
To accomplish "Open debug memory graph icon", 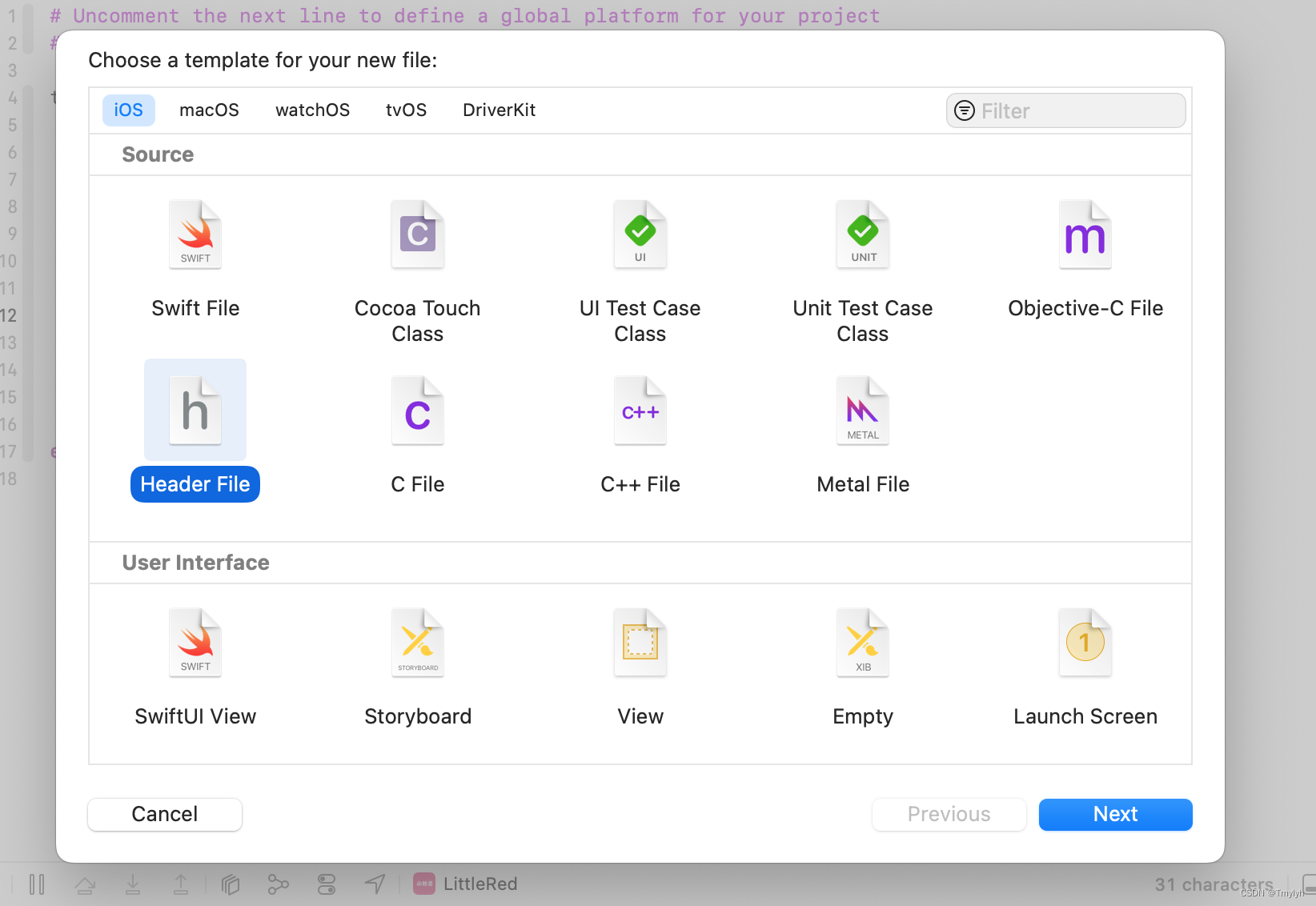I will (278, 884).
